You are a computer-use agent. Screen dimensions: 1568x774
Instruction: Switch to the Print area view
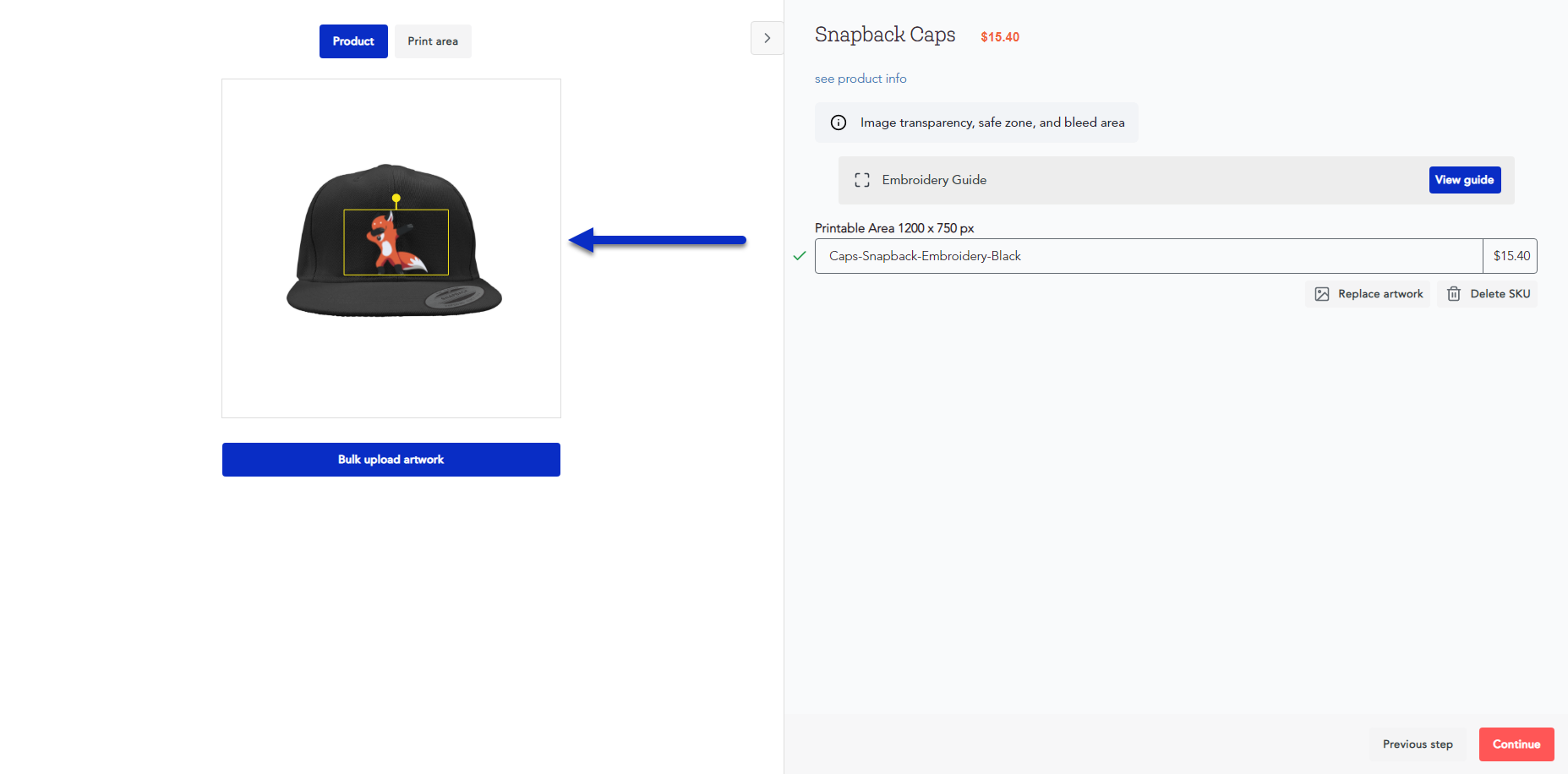[433, 41]
